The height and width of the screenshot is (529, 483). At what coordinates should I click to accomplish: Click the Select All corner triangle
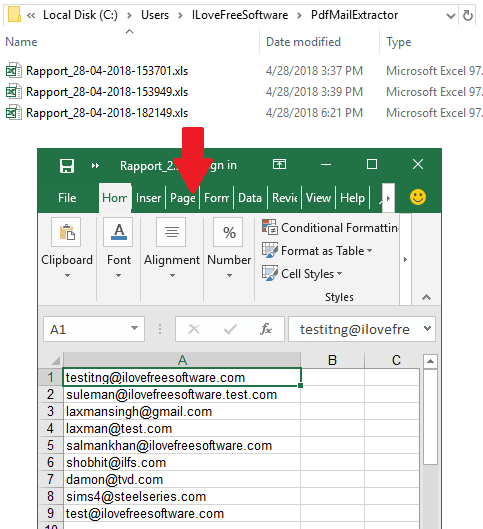click(55, 361)
